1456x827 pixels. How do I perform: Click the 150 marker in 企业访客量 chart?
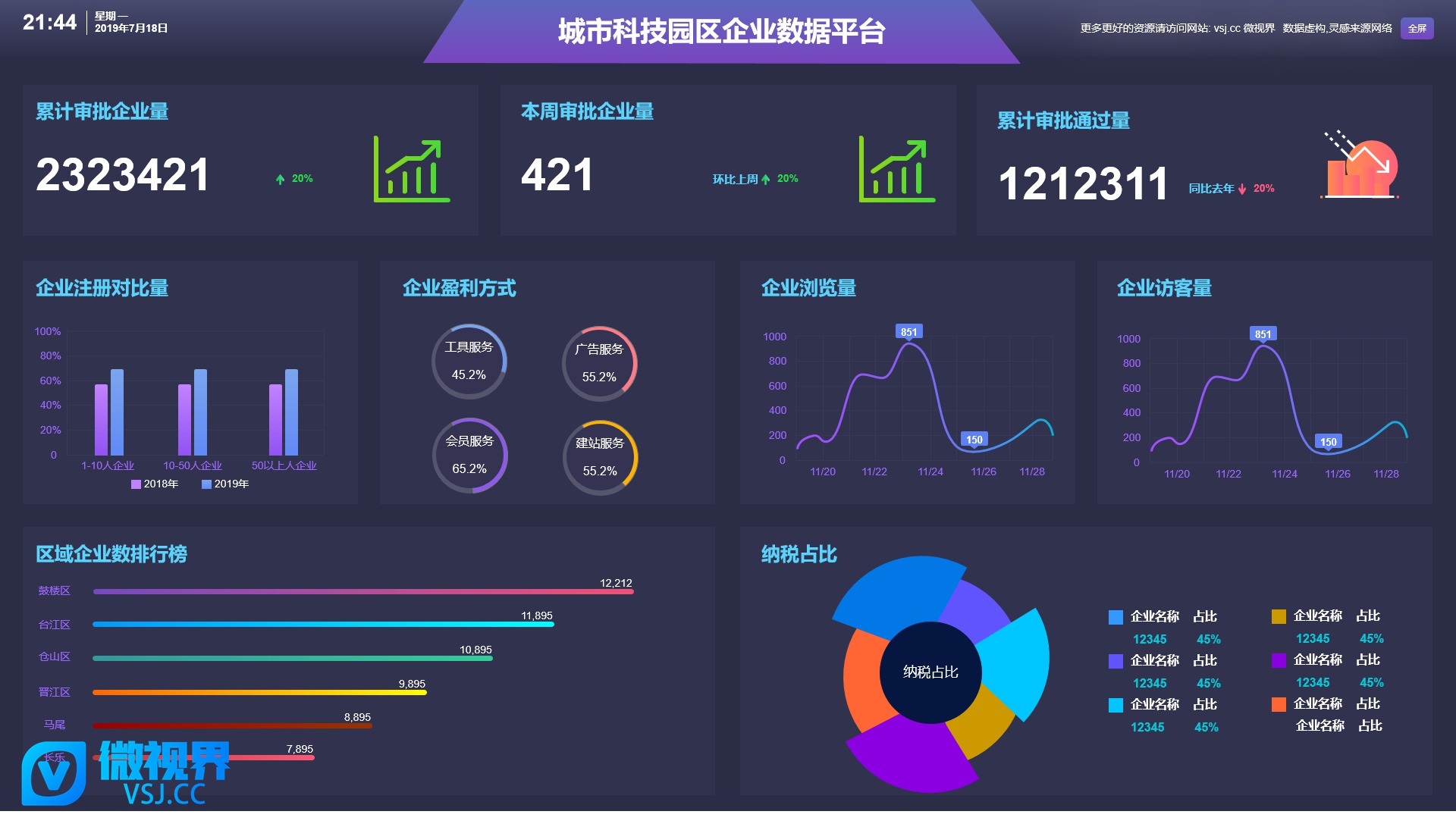pos(1328,442)
